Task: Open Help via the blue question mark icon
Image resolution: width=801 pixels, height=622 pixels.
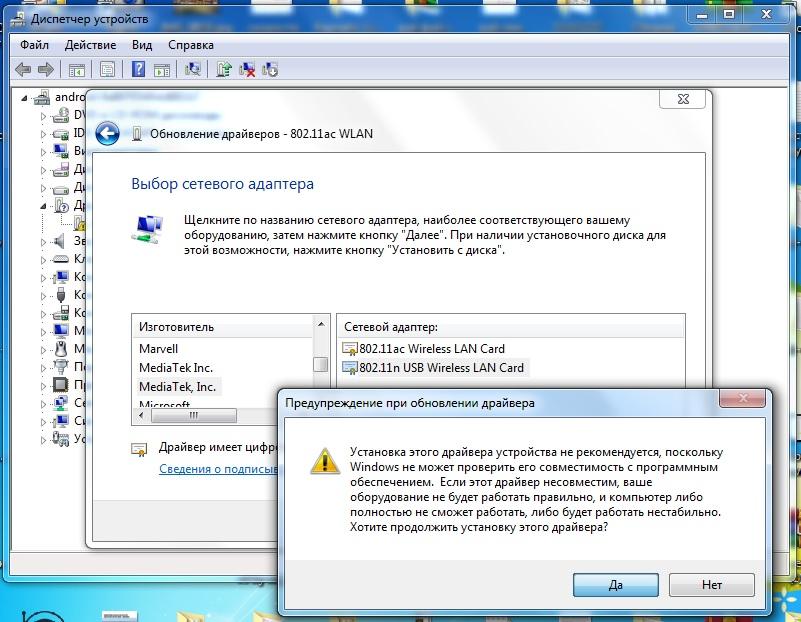Action: pyautogui.click(x=138, y=69)
